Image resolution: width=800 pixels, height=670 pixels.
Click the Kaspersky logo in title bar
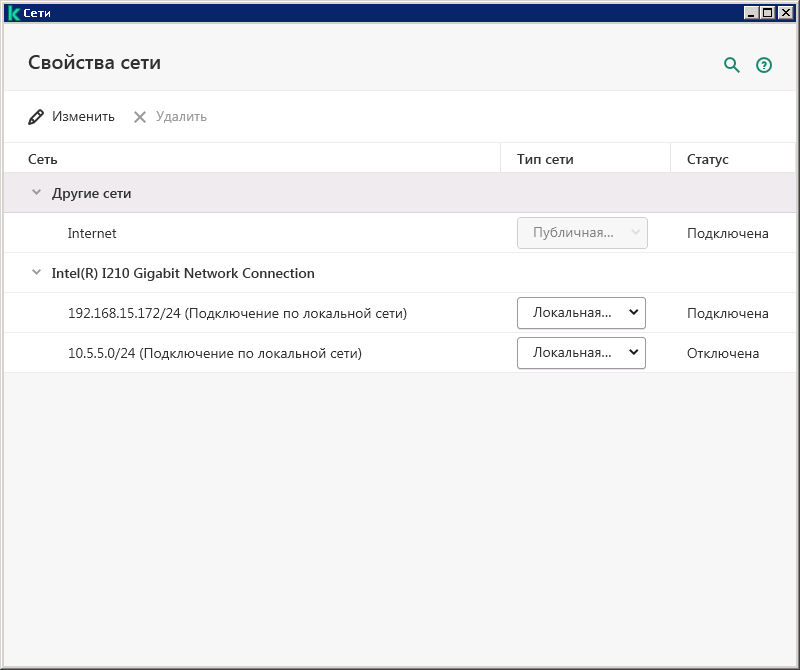[x=13, y=13]
